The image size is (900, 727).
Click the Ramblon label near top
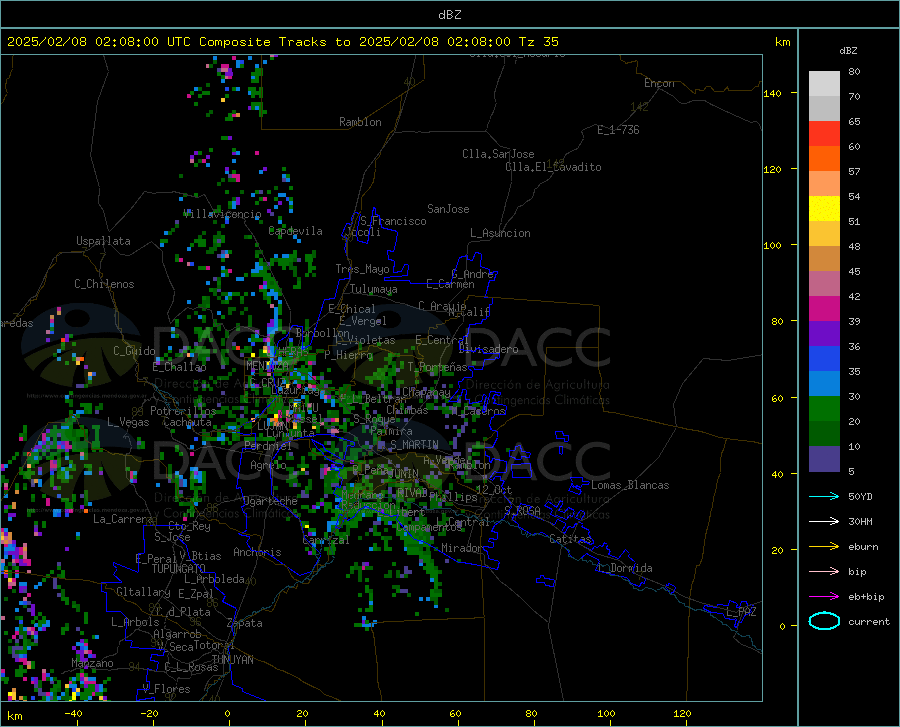360,122
